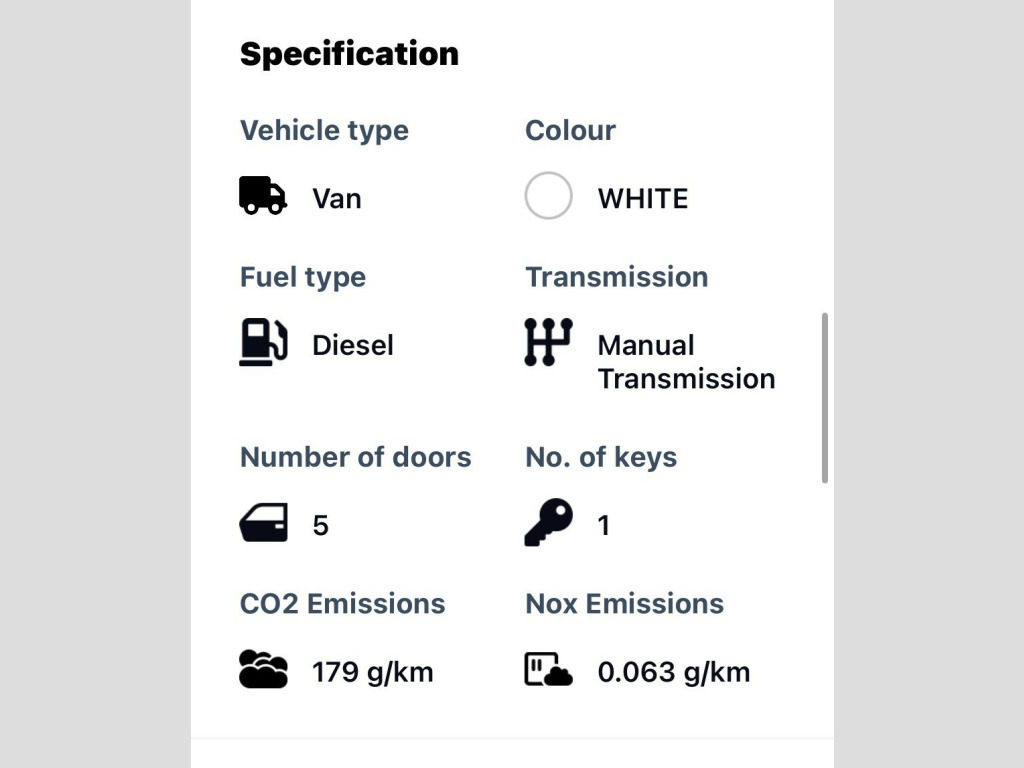Click the white colour swatch circle
Screen dimensions: 1024x768
pyautogui.click(x=548, y=195)
